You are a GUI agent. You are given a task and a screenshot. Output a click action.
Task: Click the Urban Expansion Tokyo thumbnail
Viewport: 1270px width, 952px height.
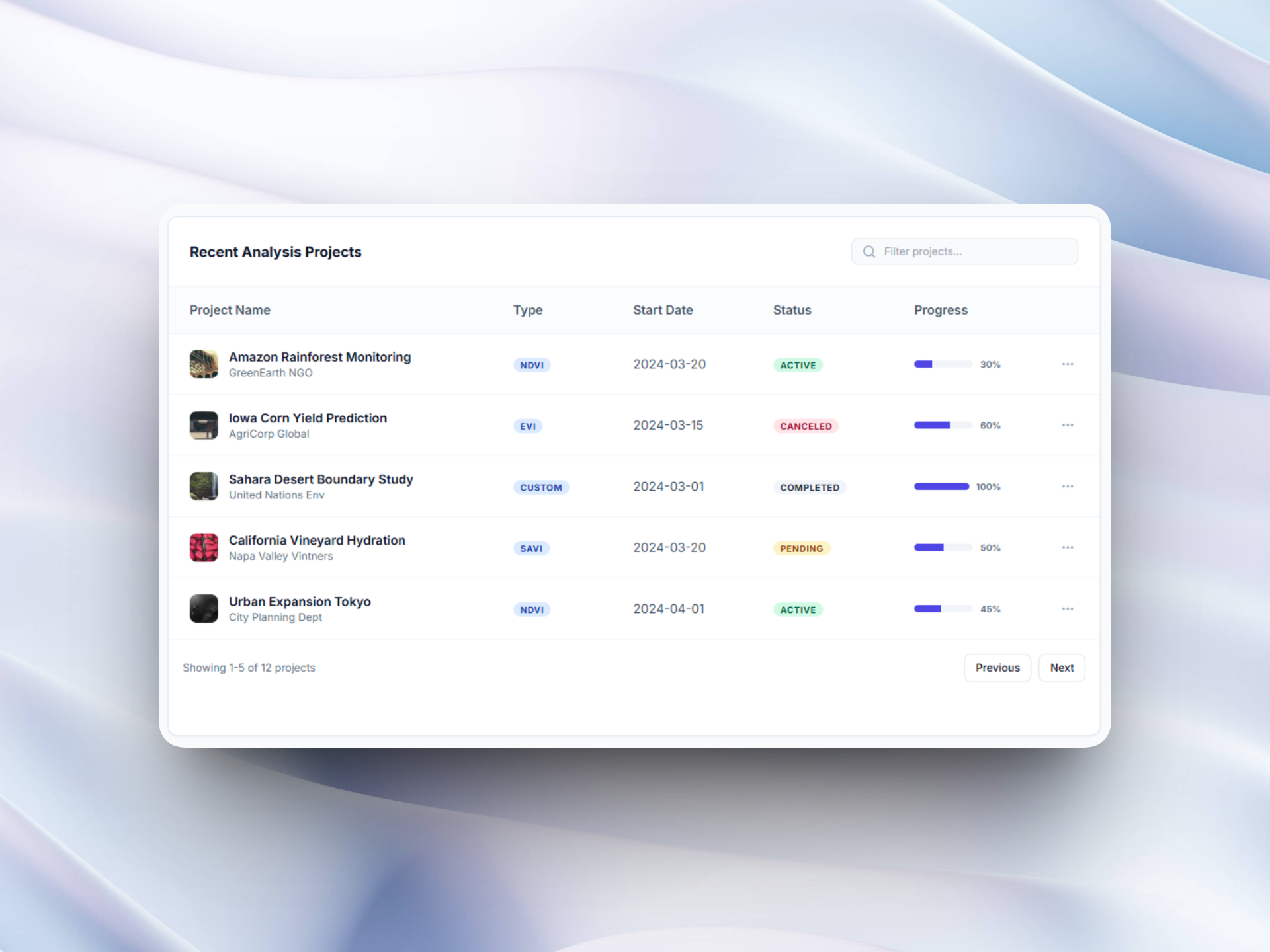click(204, 609)
